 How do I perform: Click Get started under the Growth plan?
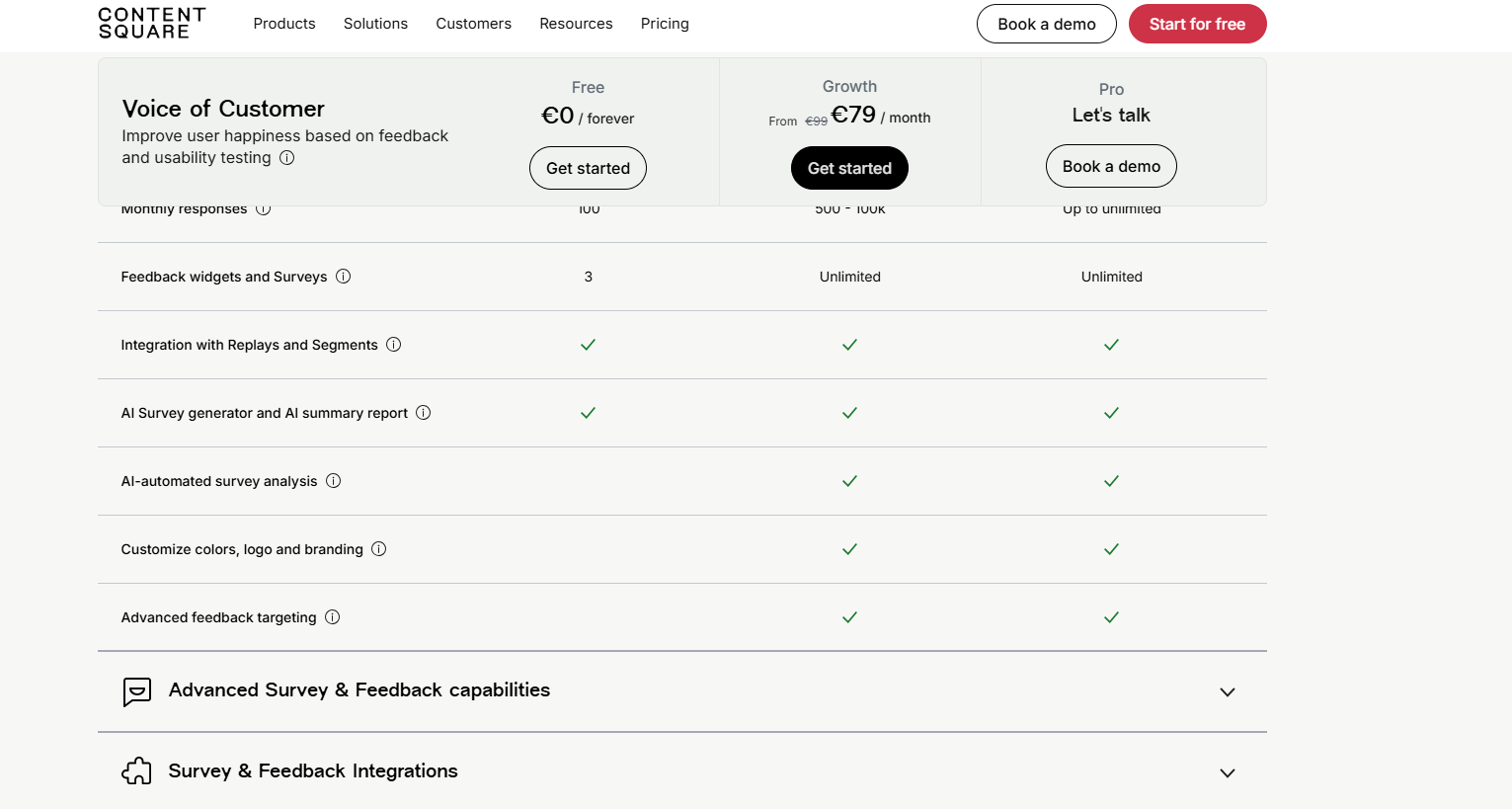click(849, 168)
